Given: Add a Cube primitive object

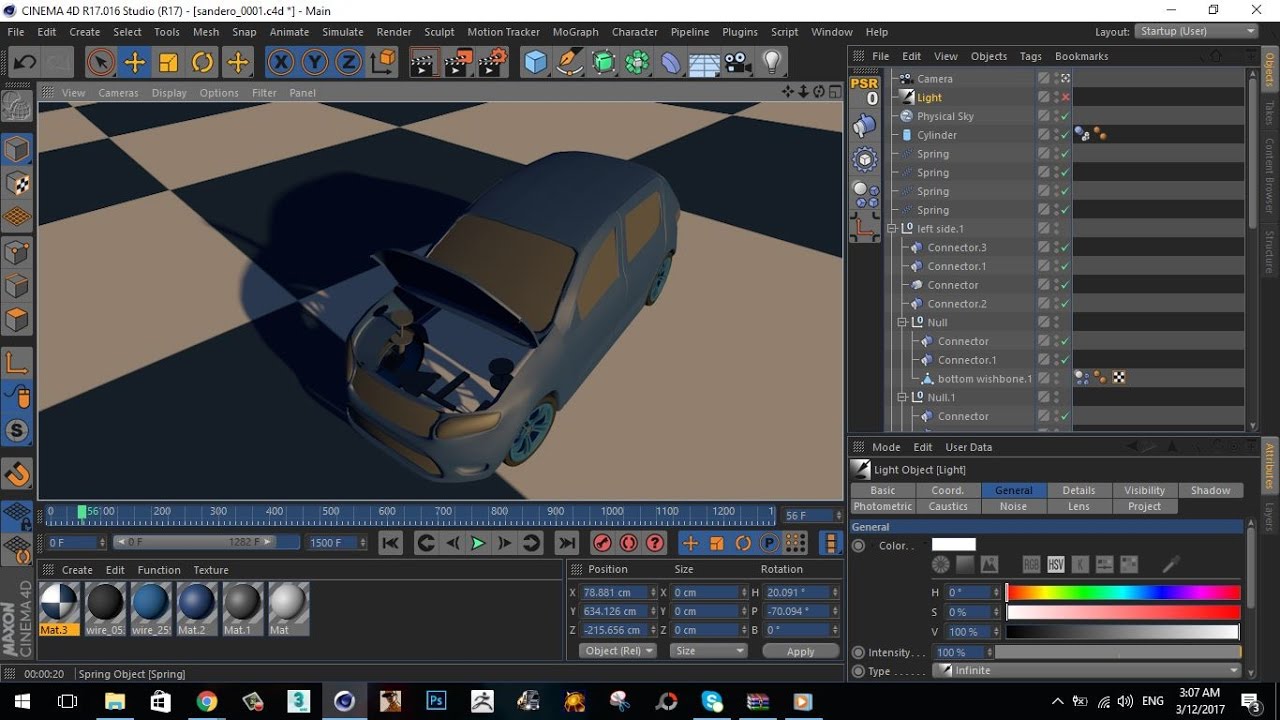Looking at the screenshot, I should (536, 63).
